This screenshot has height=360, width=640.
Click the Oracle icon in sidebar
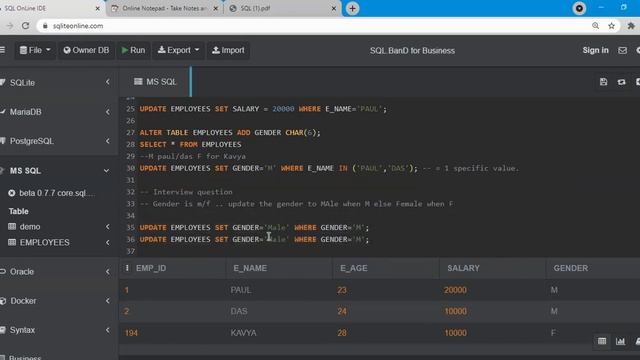2,271
